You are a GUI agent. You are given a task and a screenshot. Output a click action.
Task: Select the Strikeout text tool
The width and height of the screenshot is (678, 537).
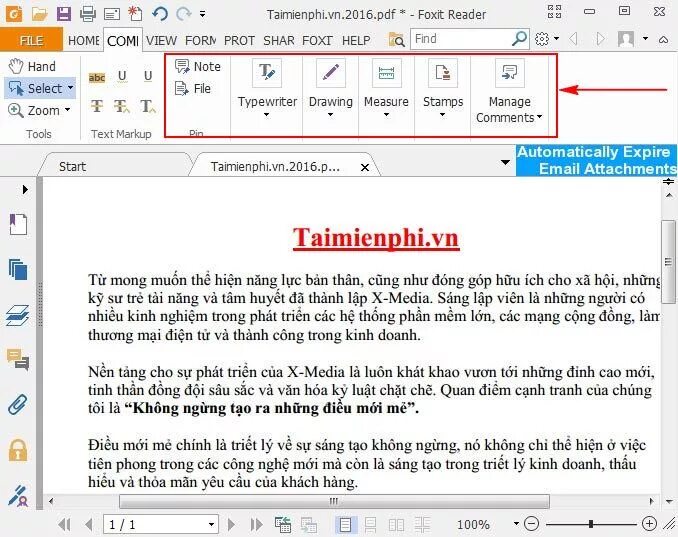click(97, 106)
